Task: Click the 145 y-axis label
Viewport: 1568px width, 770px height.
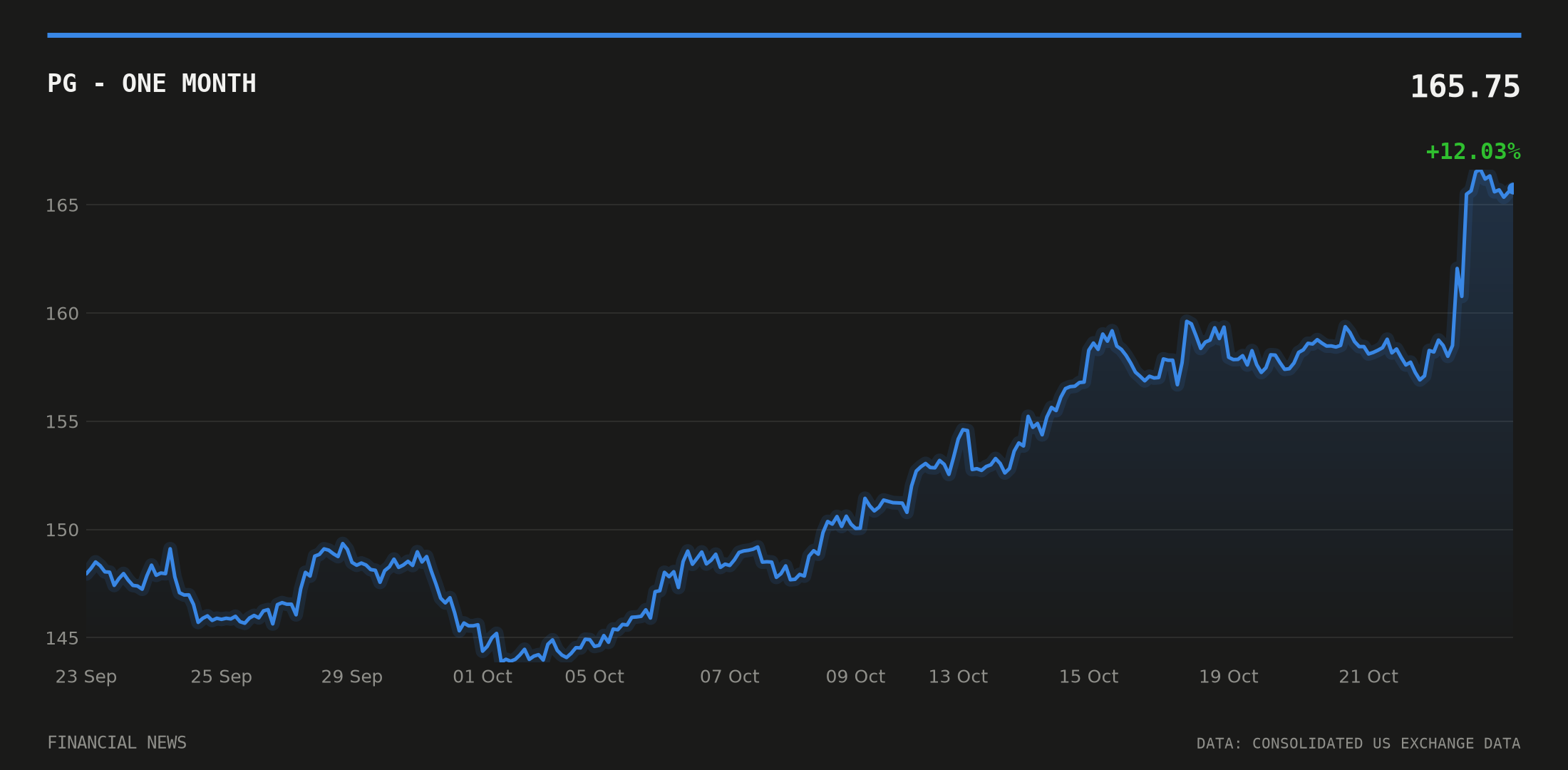Action: pos(62,638)
